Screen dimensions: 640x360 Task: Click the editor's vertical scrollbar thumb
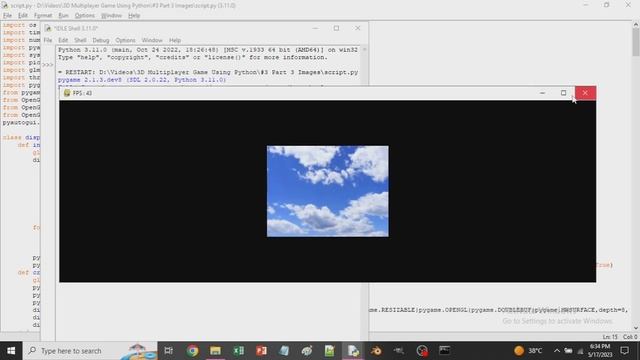click(636, 42)
